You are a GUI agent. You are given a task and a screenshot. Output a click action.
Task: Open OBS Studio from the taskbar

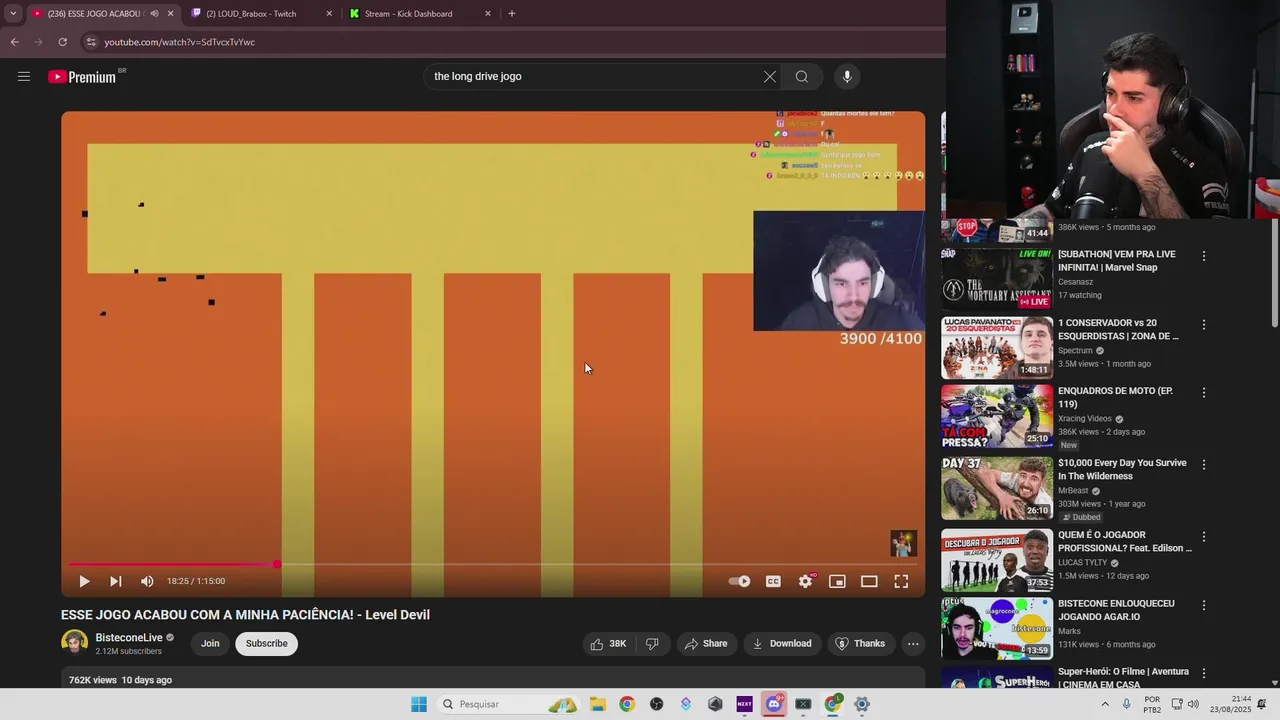click(656, 704)
